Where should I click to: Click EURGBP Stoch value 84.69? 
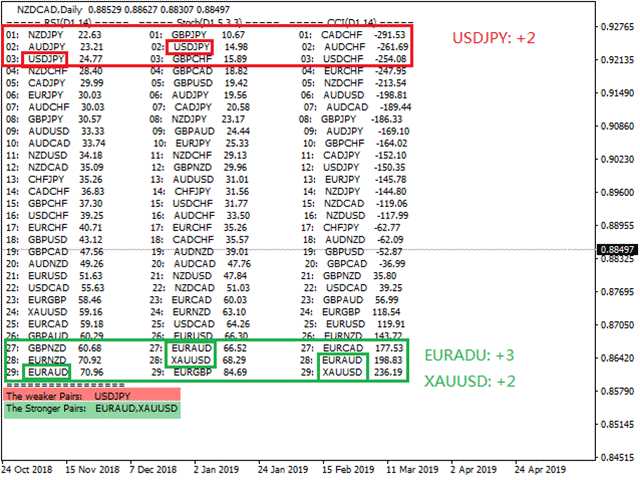click(235, 372)
